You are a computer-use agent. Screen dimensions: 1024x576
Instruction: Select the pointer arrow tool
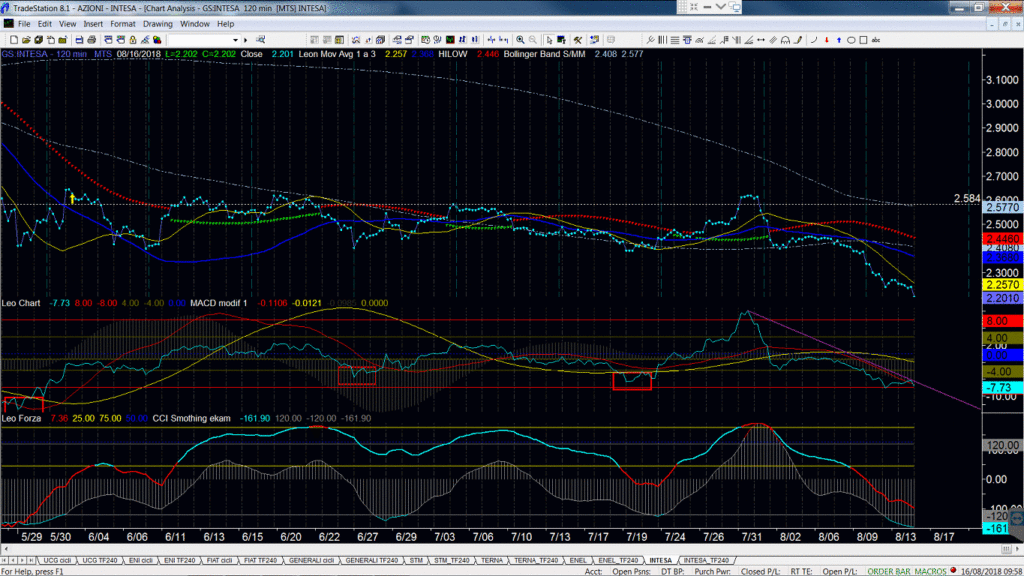click(549, 40)
